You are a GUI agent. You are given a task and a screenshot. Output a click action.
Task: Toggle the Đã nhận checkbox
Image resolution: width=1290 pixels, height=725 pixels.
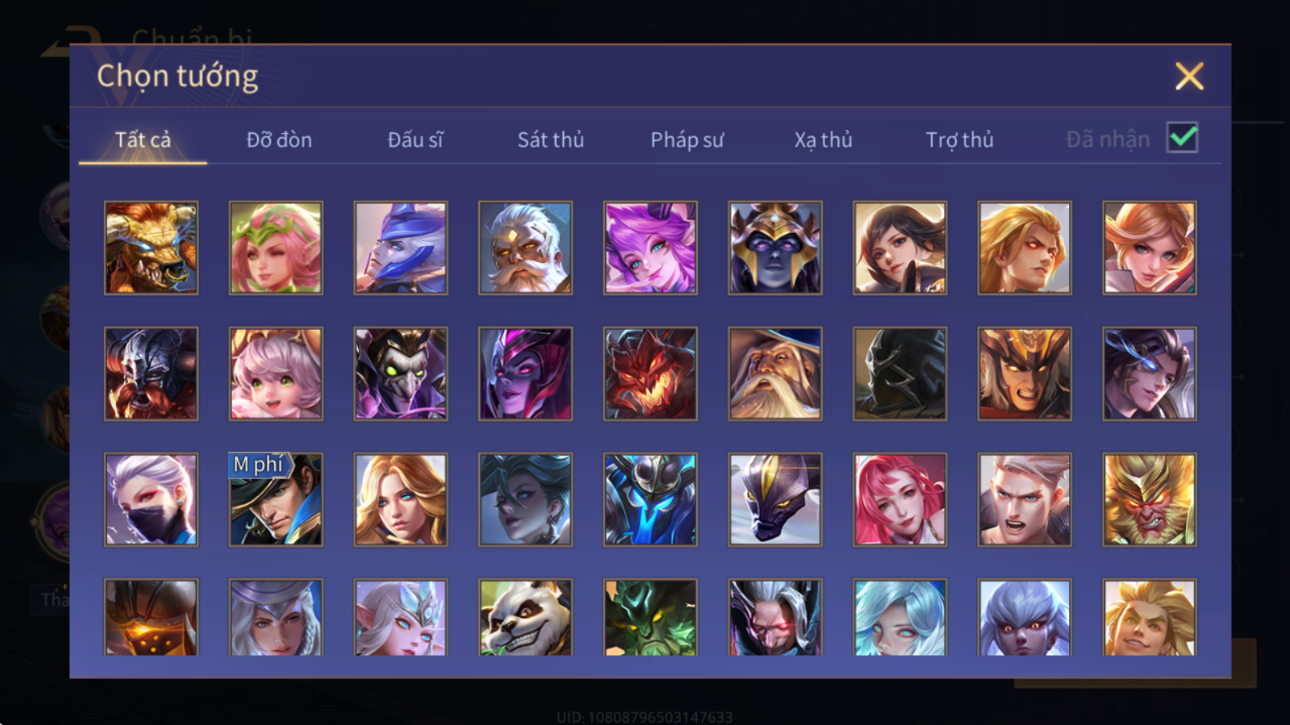click(1182, 138)
